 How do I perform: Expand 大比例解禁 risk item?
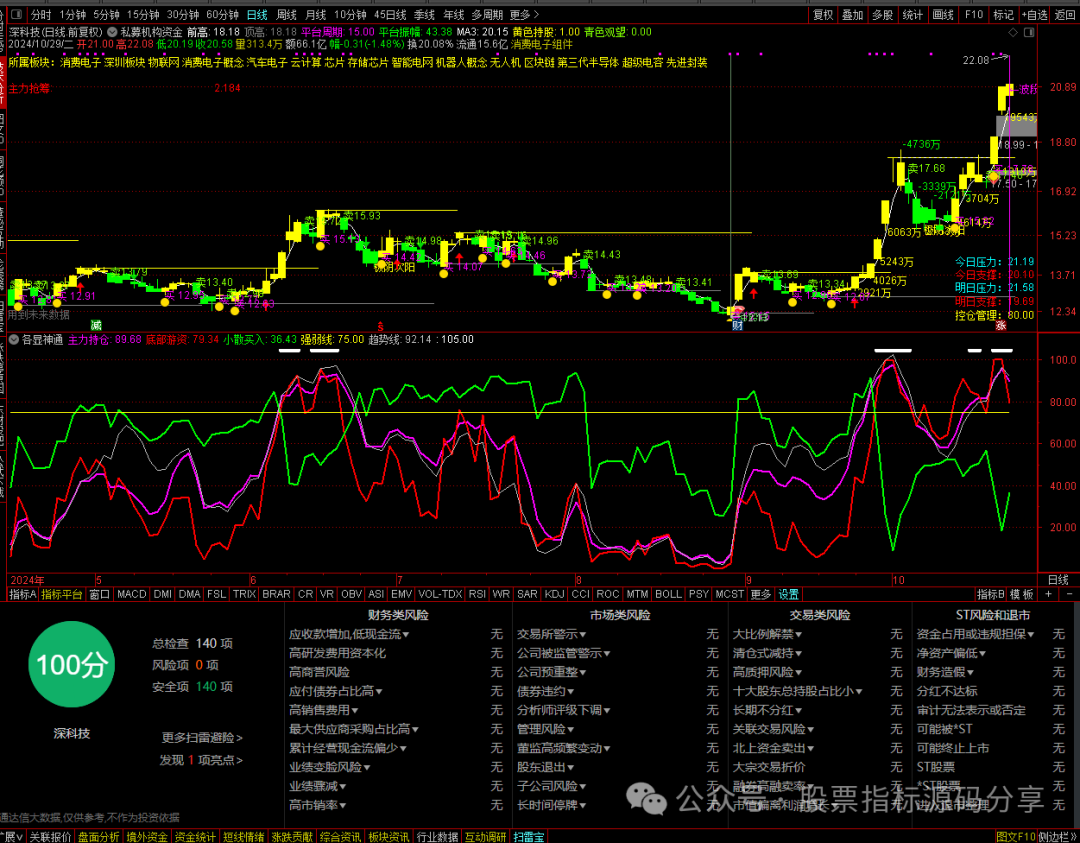pyautogui.click(x=768, y=634)
